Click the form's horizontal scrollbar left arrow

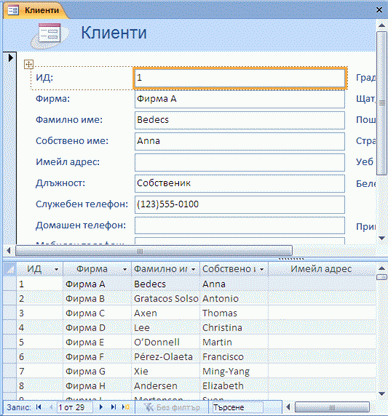9,251
